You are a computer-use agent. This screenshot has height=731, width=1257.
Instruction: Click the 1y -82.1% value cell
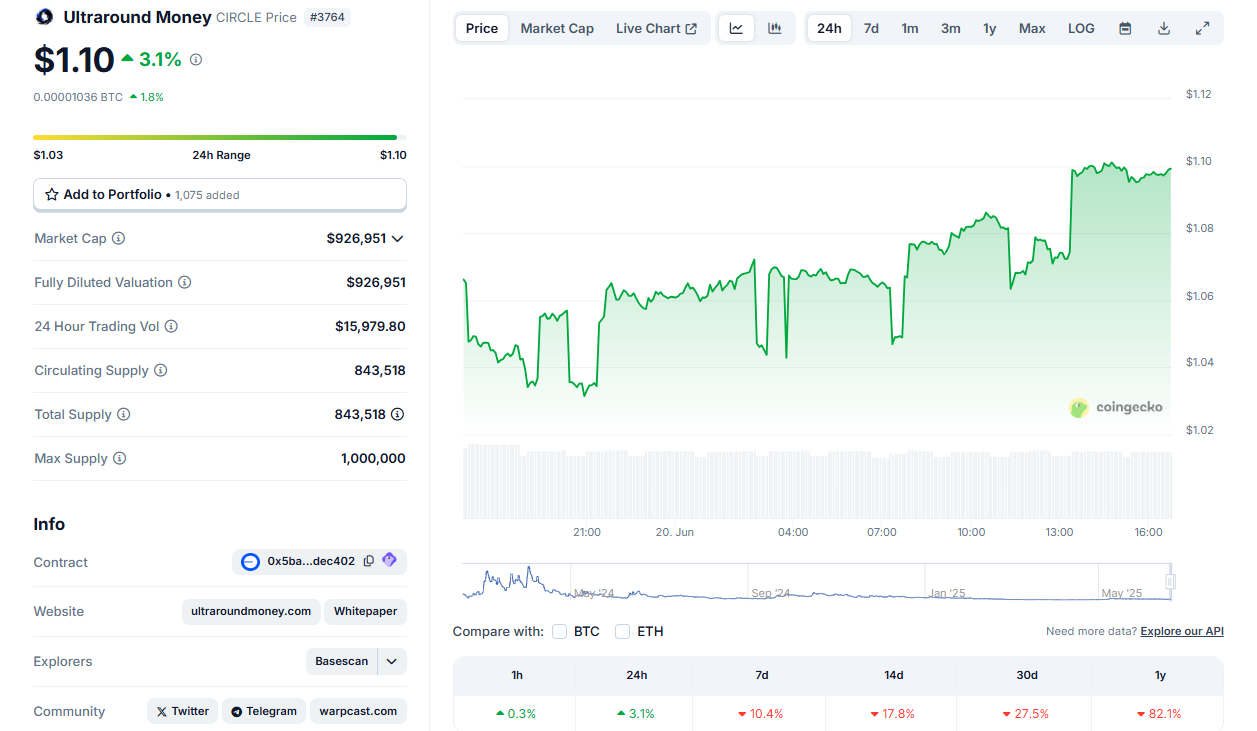[1160, 714]
